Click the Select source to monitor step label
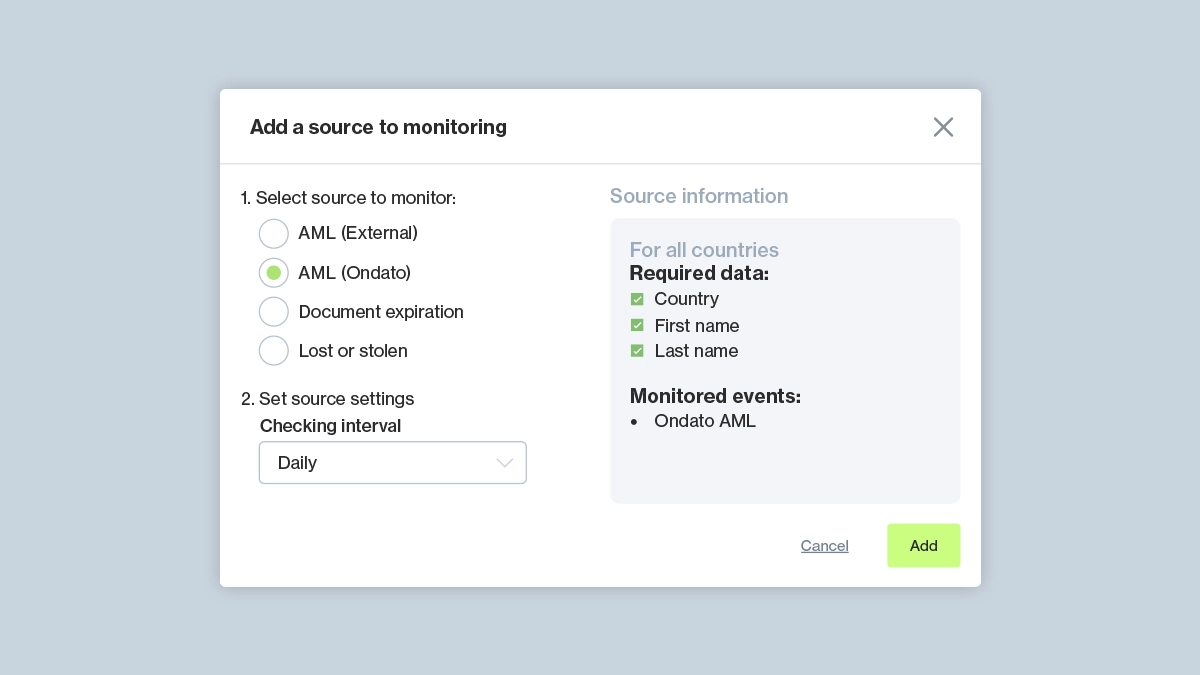Screen dimensions: 1200x675 click(348, 198)
